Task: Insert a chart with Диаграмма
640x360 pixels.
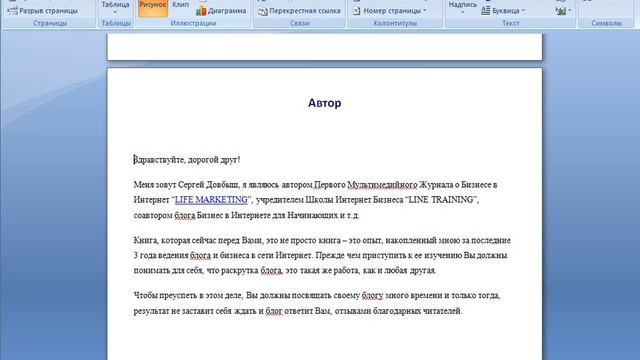Action: coord(221,11)
